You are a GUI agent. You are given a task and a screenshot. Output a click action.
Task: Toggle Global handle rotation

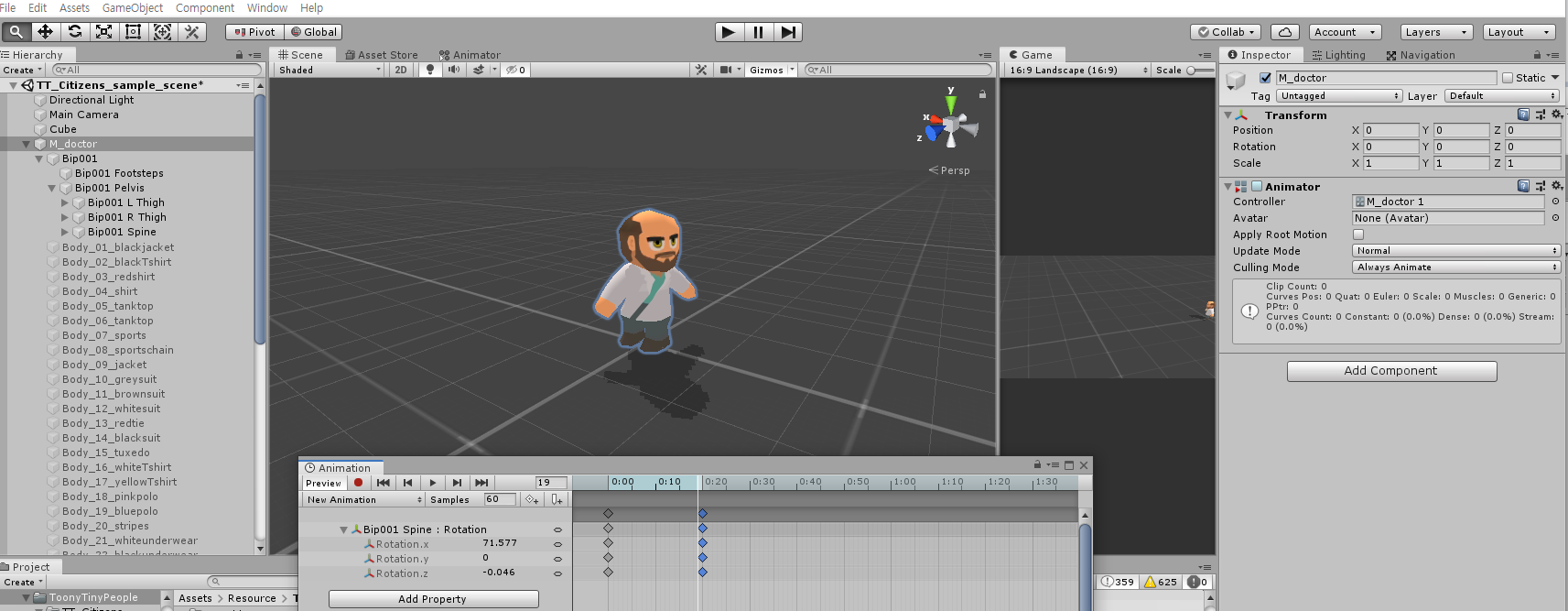click(x=314, y=32)
